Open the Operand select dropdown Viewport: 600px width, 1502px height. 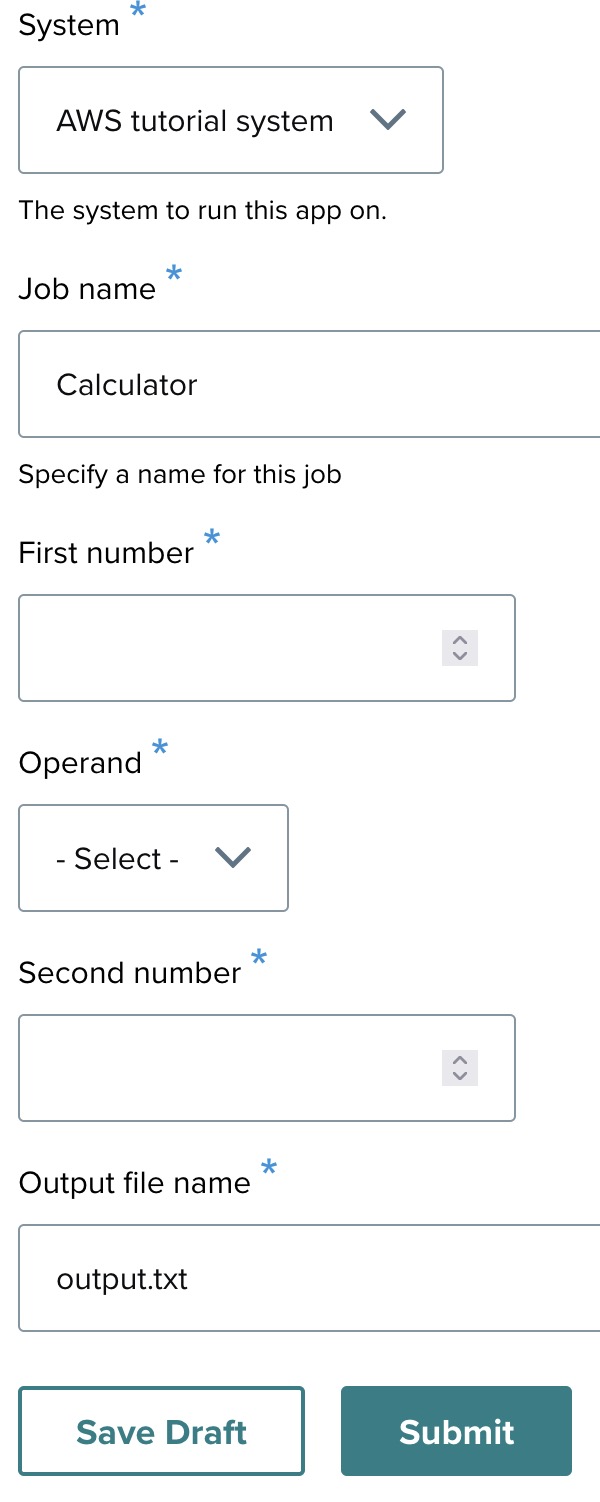[x=153, y=858]
